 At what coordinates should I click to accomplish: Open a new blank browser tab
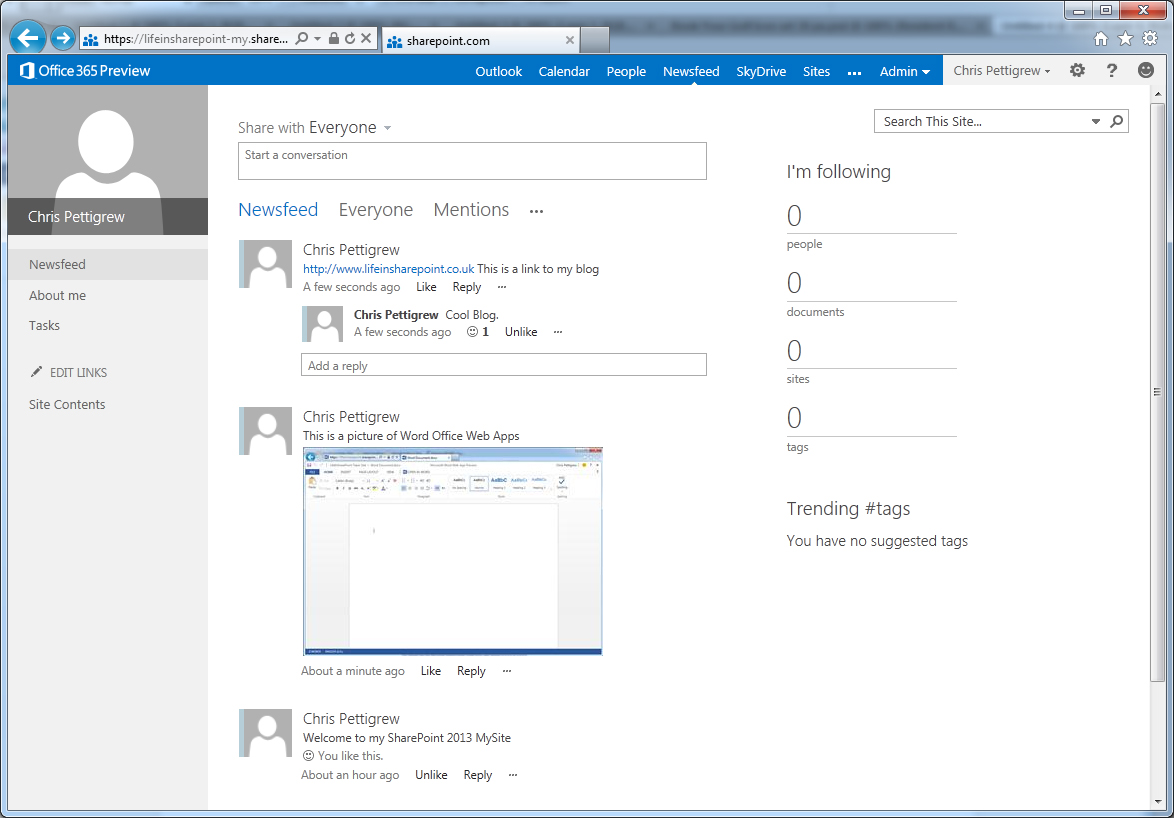[x=594, y=40]
